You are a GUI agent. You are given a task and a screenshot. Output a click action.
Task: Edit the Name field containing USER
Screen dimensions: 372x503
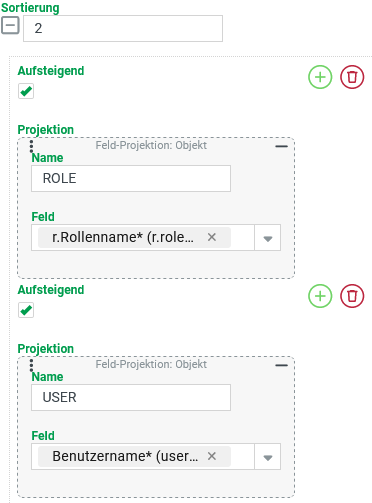click(x=131, y=397)
